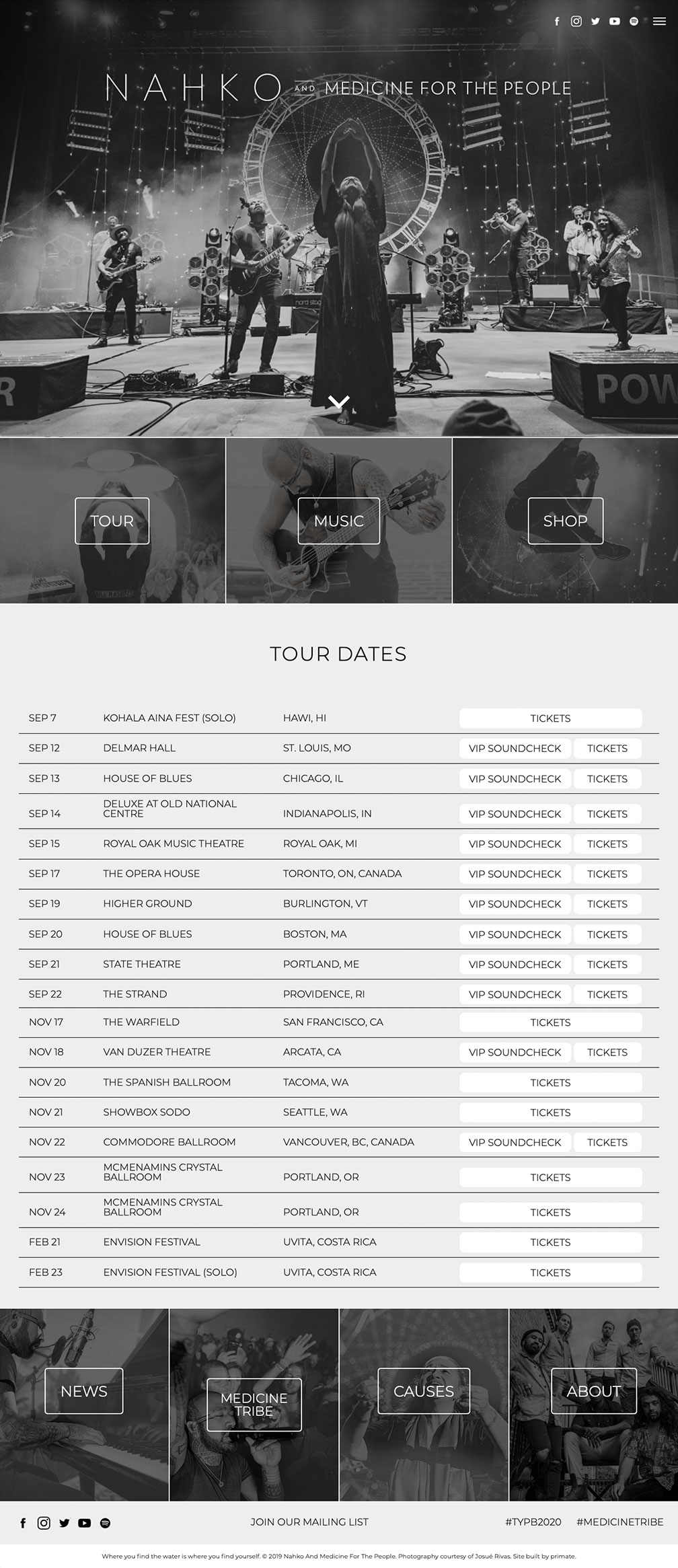Image resolution: width=678 pixels, height=1568 pixels.
Task: Select VIP Soundcheck for Commodore Ballroom
Action: click(515, 1142)
